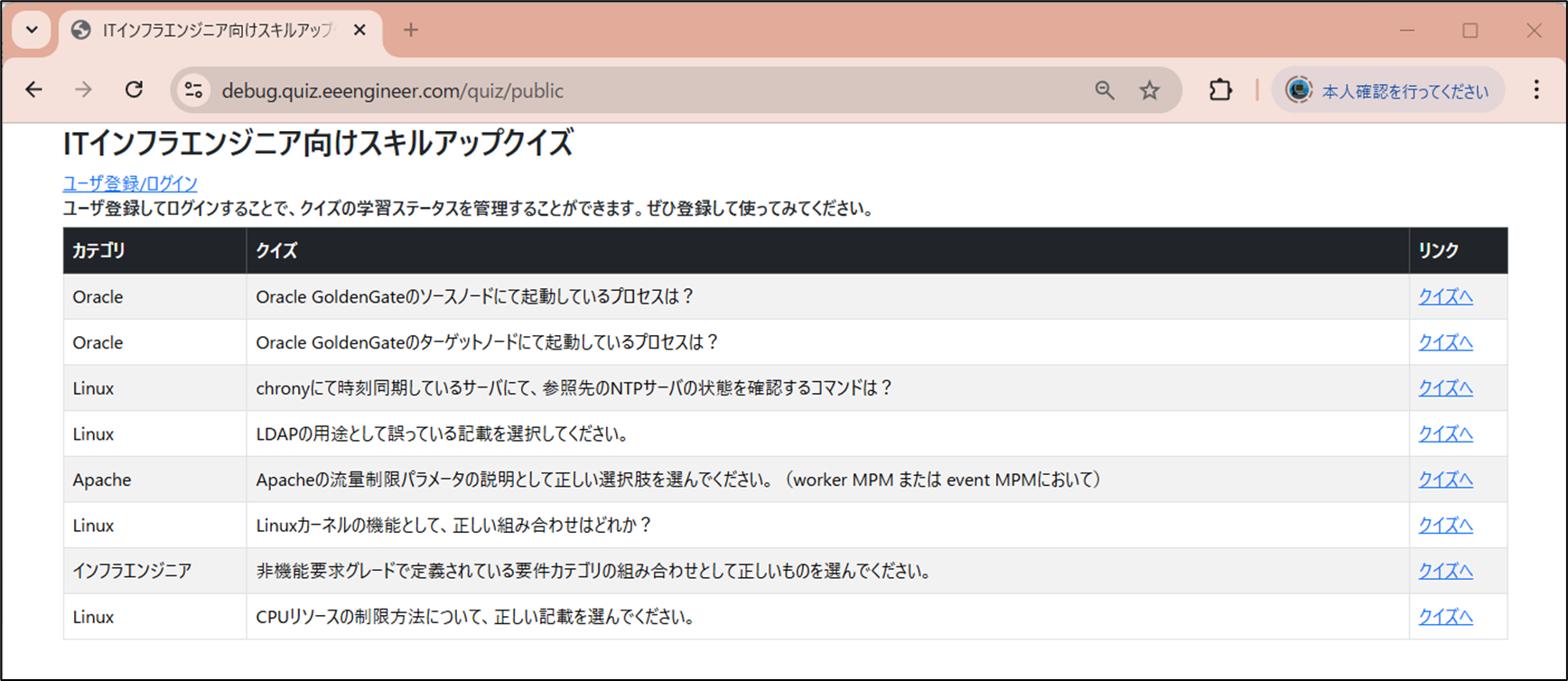Screen dimensions: 1568x681
Task: Open クイズへ link for chrony NTP quiz
Action: [1445, 388]
